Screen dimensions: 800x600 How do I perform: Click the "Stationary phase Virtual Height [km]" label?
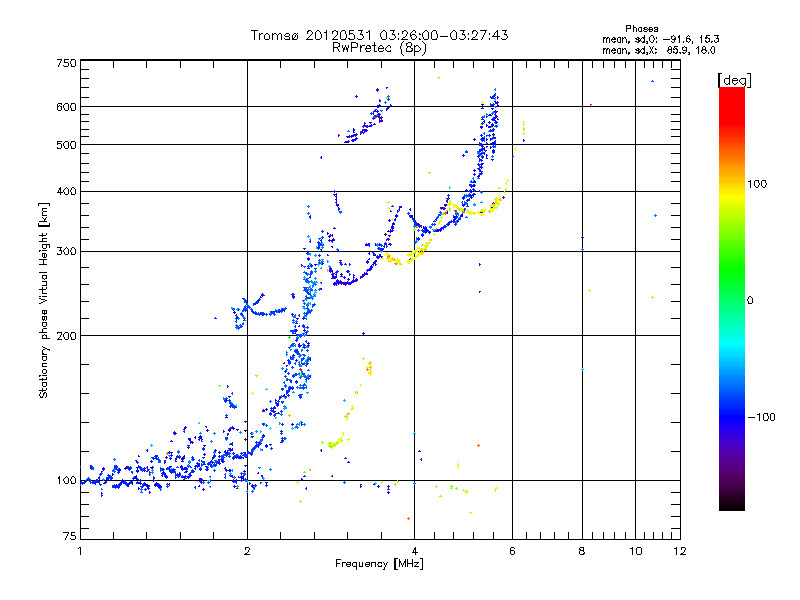44,301
